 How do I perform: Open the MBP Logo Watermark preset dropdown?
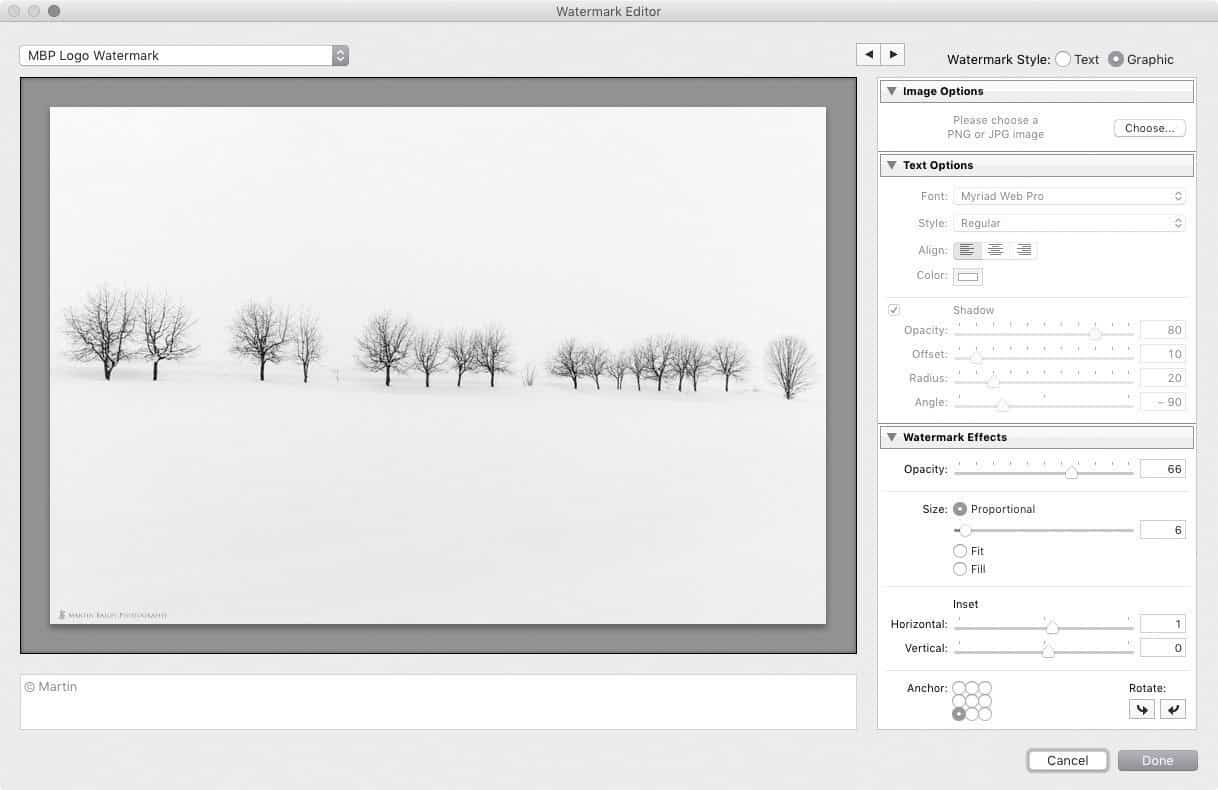click(184, 56)
